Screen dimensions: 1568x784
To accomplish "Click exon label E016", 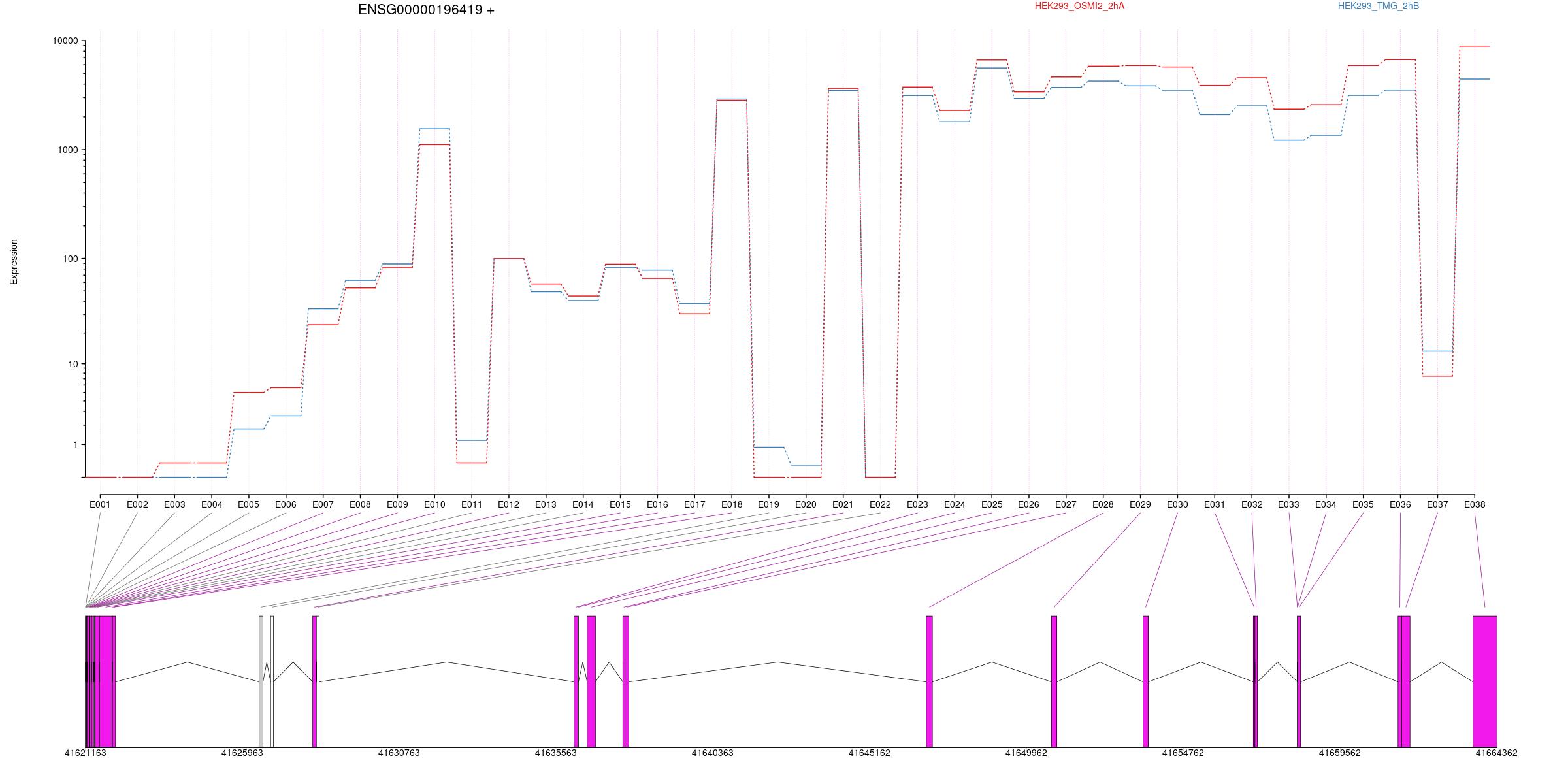I will point(657,504).
